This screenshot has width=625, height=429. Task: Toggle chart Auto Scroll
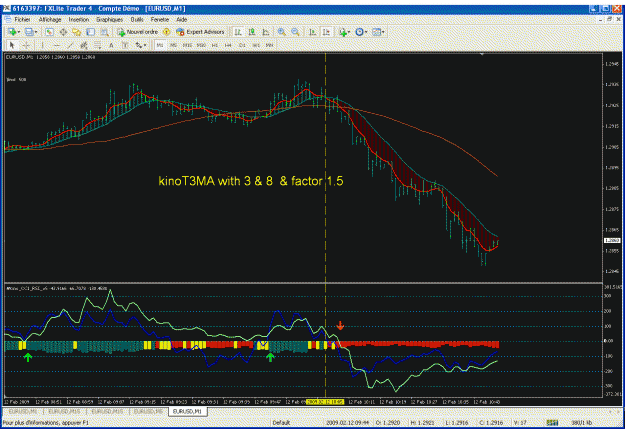pos(312,32)
